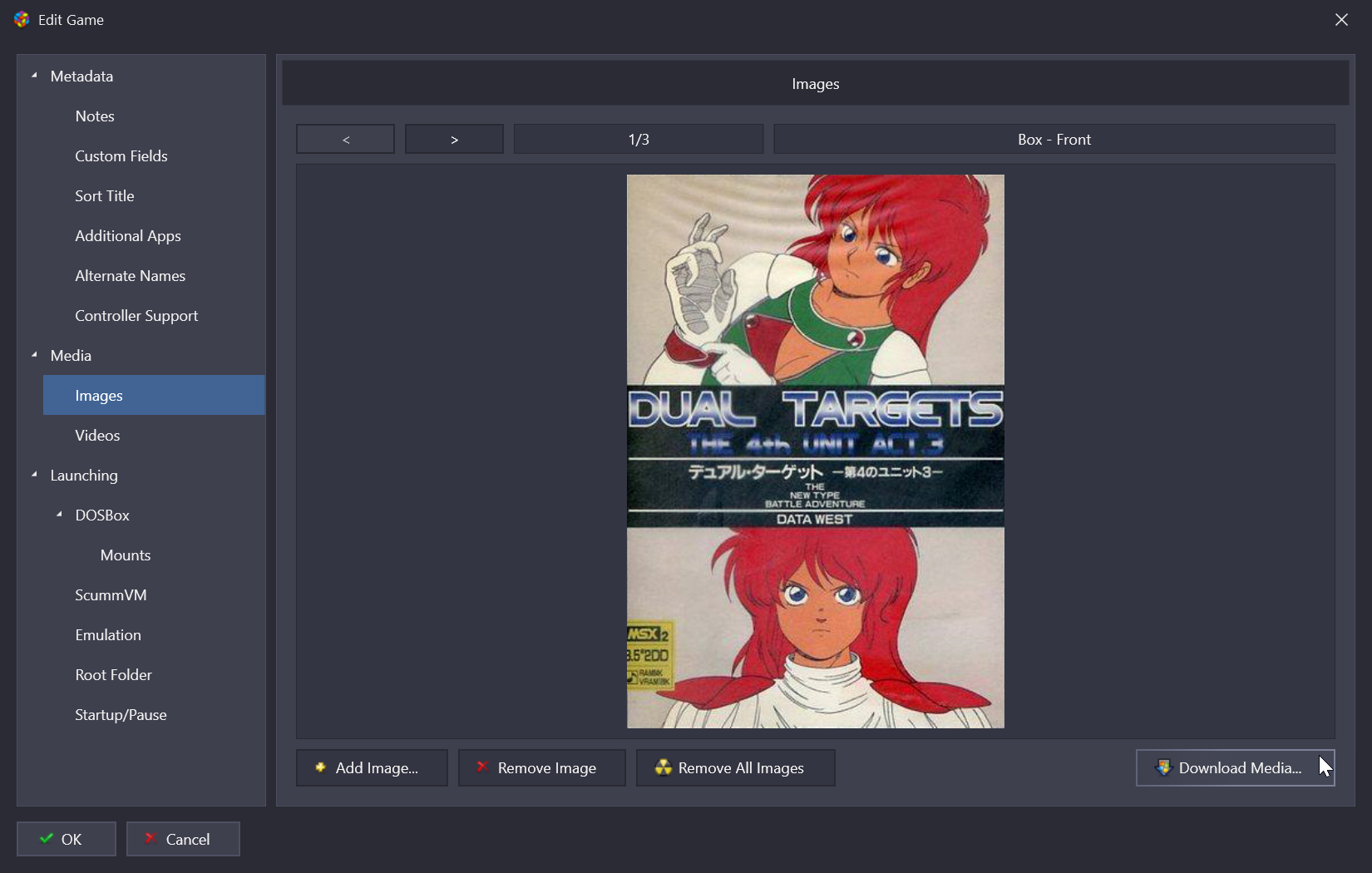
Task: Click the 1/3 image counter
Action: [x=639, y=139]
